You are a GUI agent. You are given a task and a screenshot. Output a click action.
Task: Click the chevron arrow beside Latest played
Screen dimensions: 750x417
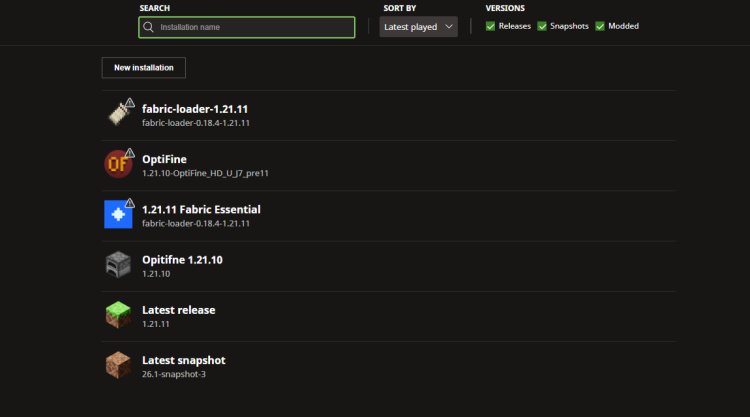click(x=448, y=27)
